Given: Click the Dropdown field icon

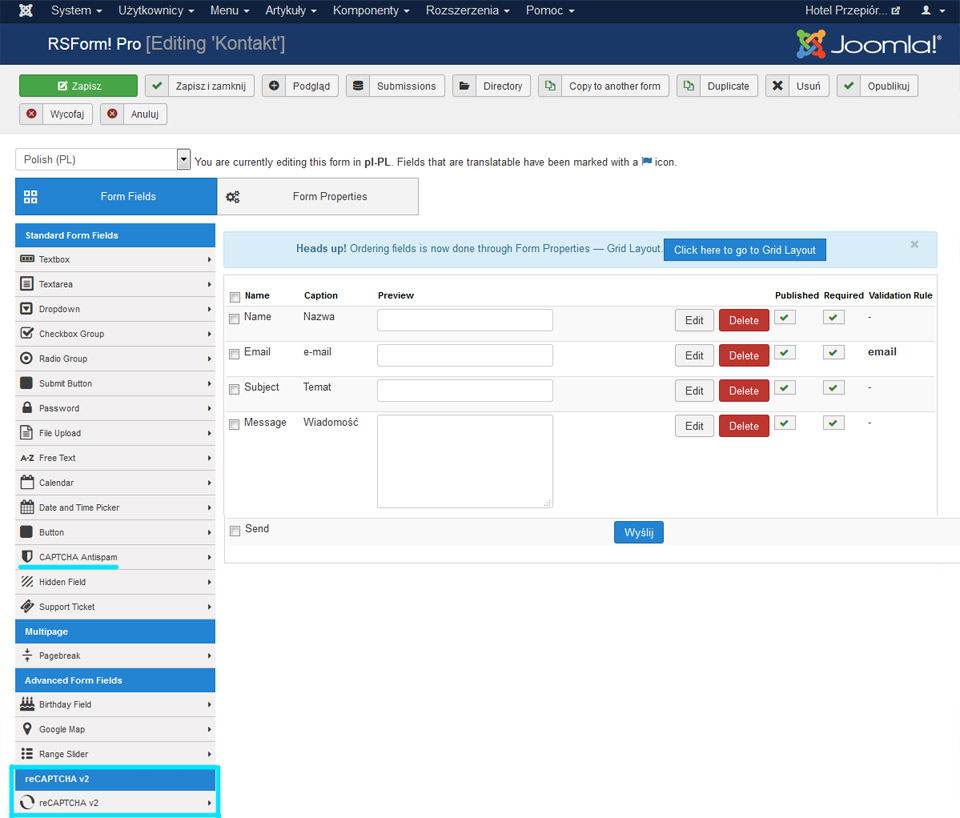Looking at the screenshot, I should (x=26, y=308).
